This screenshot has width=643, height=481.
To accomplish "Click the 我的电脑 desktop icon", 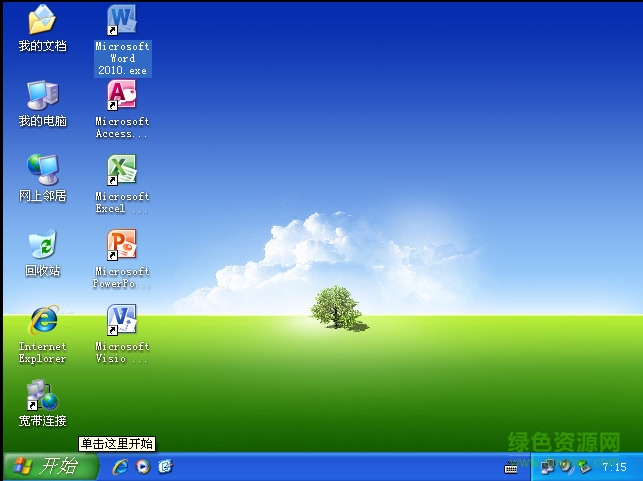I will (x=42, y=96).
